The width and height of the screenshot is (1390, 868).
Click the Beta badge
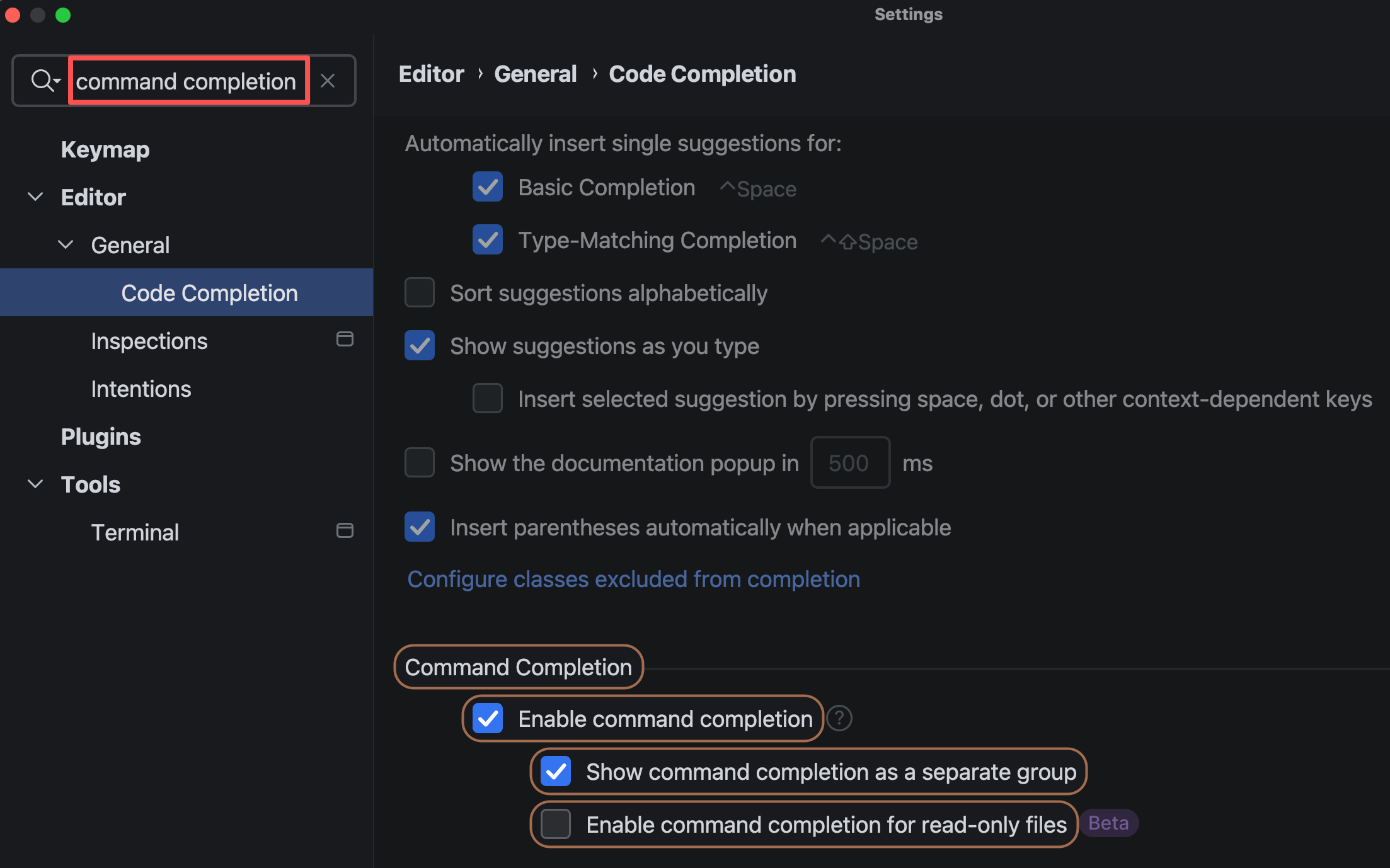click(x=1108, y=823)
